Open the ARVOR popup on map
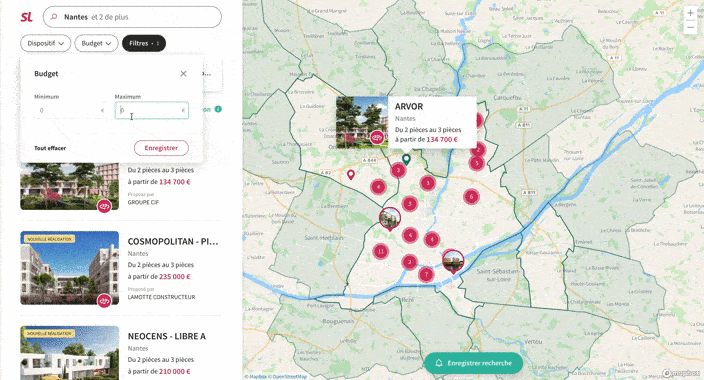This screenshot has width=704, height=380. (x=406, y=122)
